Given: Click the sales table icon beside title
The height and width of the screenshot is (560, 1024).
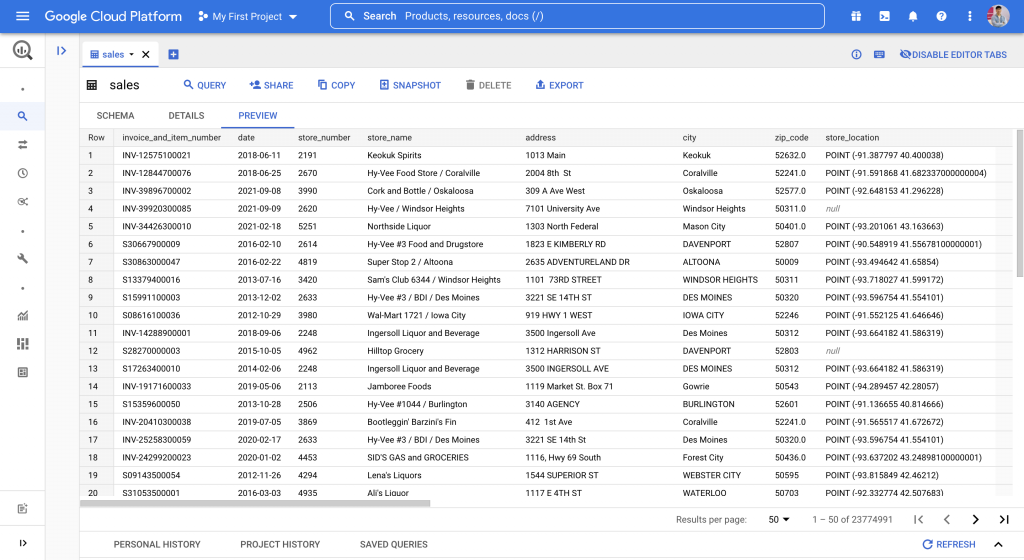Looking at the screenshot, I should click(x=92, y=85).
